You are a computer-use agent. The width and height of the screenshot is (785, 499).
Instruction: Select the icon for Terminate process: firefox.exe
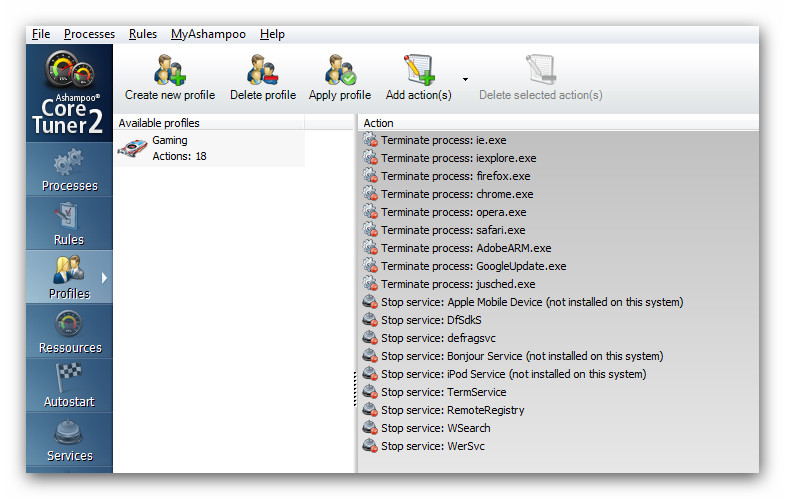[x=370, y=176]
